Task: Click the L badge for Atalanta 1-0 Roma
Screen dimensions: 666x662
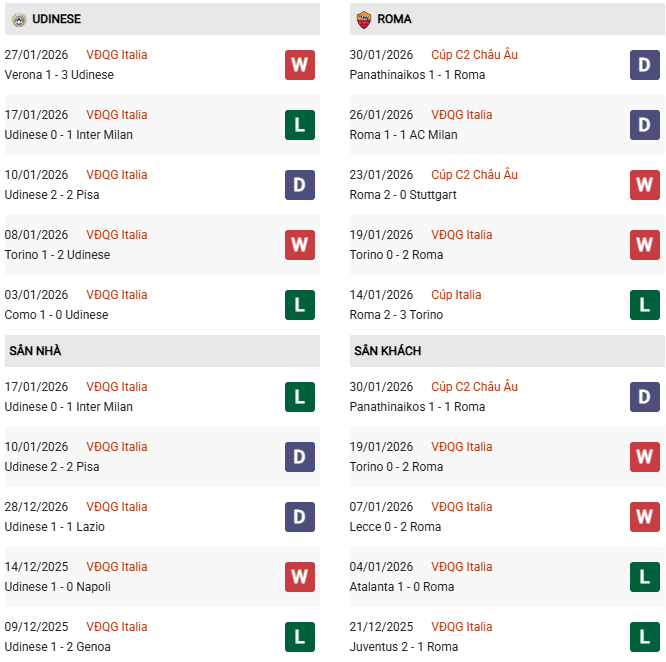Action: (x=645, y=577)
